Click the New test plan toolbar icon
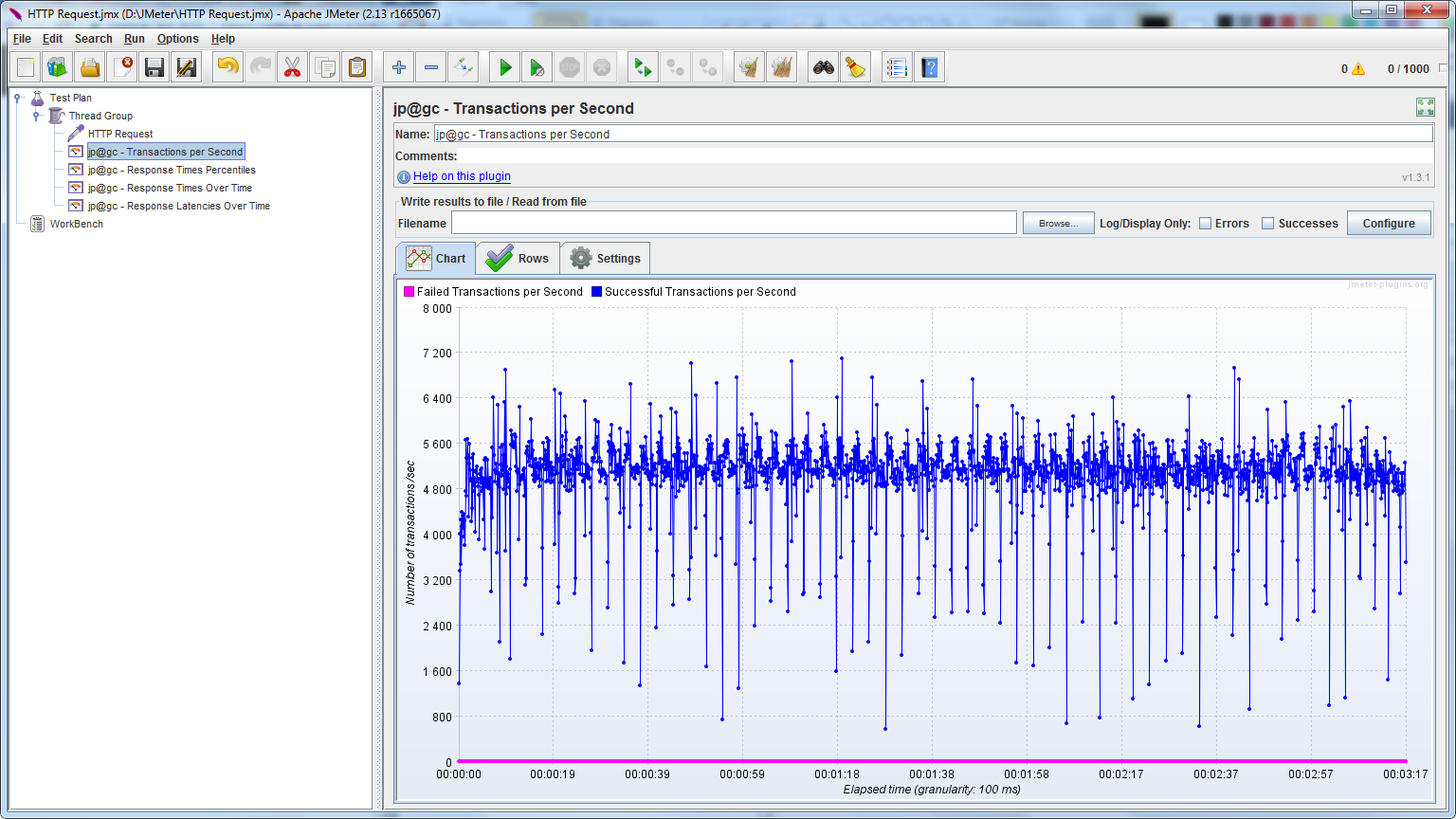 [26, 67]
